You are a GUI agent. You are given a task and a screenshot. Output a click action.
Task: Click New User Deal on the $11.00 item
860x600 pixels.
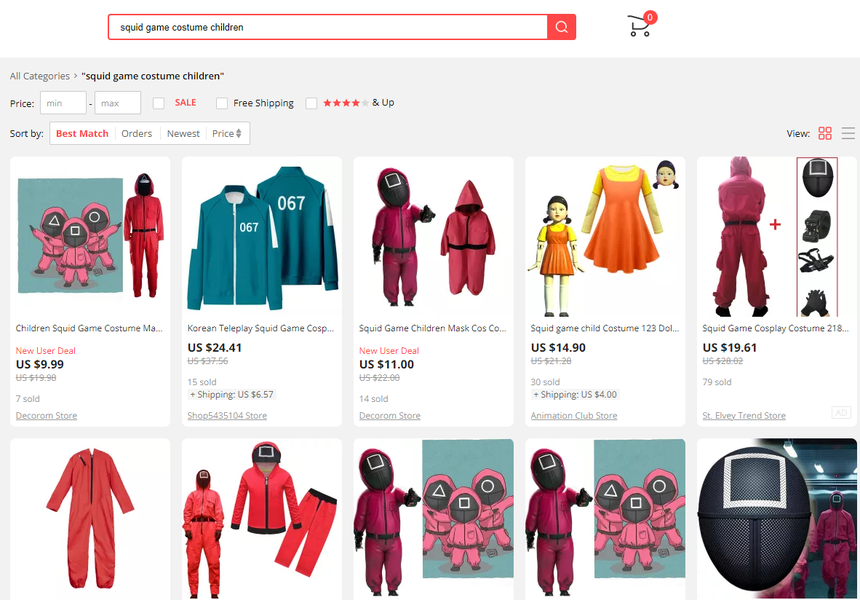(x=389, y=350)
